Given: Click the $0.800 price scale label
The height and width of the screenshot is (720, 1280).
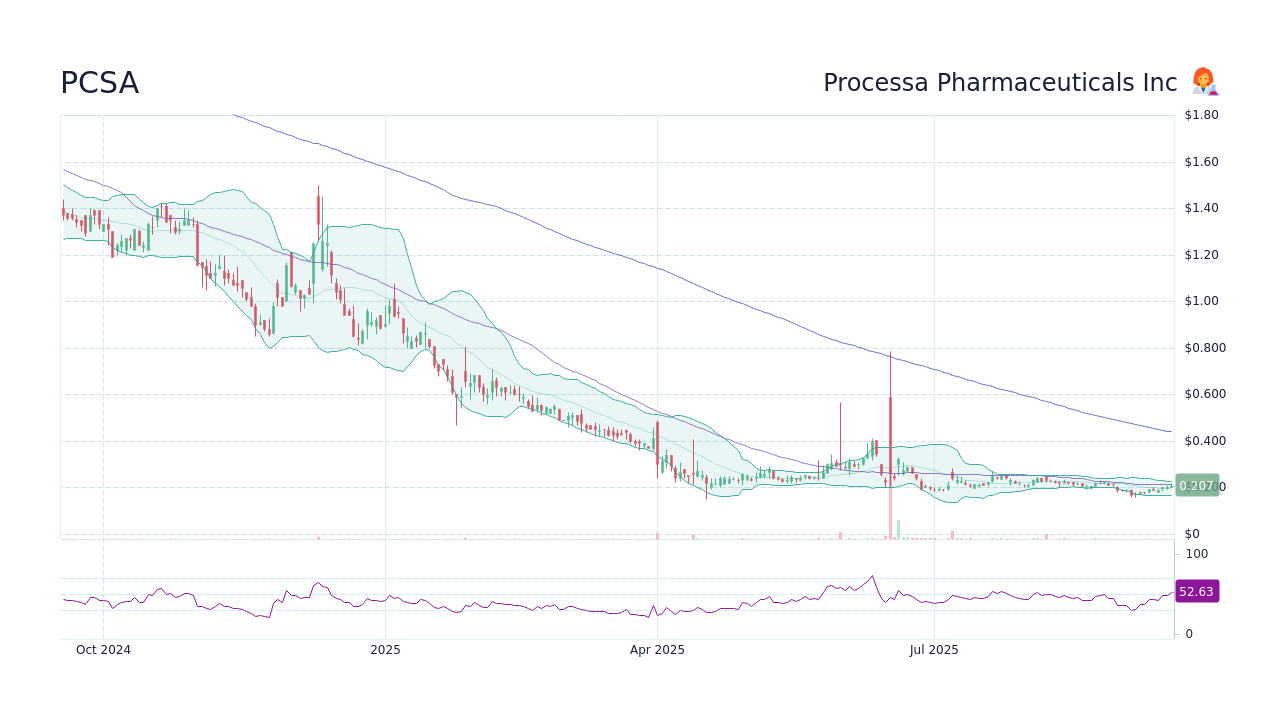Looking at the screenshot, I should [1204, 347].
